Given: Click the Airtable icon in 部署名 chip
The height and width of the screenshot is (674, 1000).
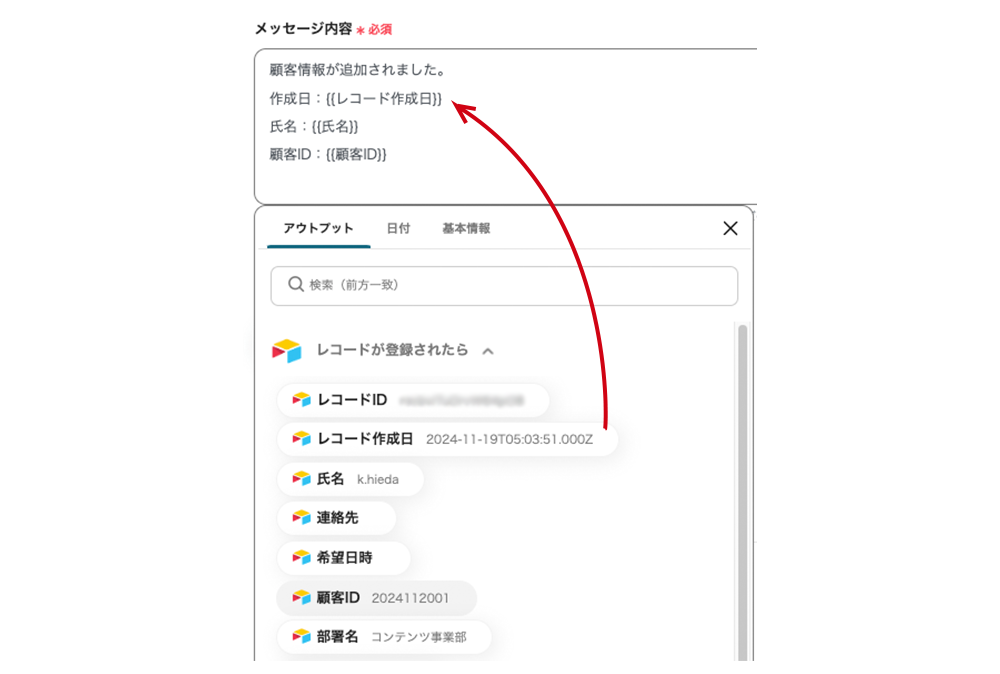Looking at the screenshot, I should (301, 636).
